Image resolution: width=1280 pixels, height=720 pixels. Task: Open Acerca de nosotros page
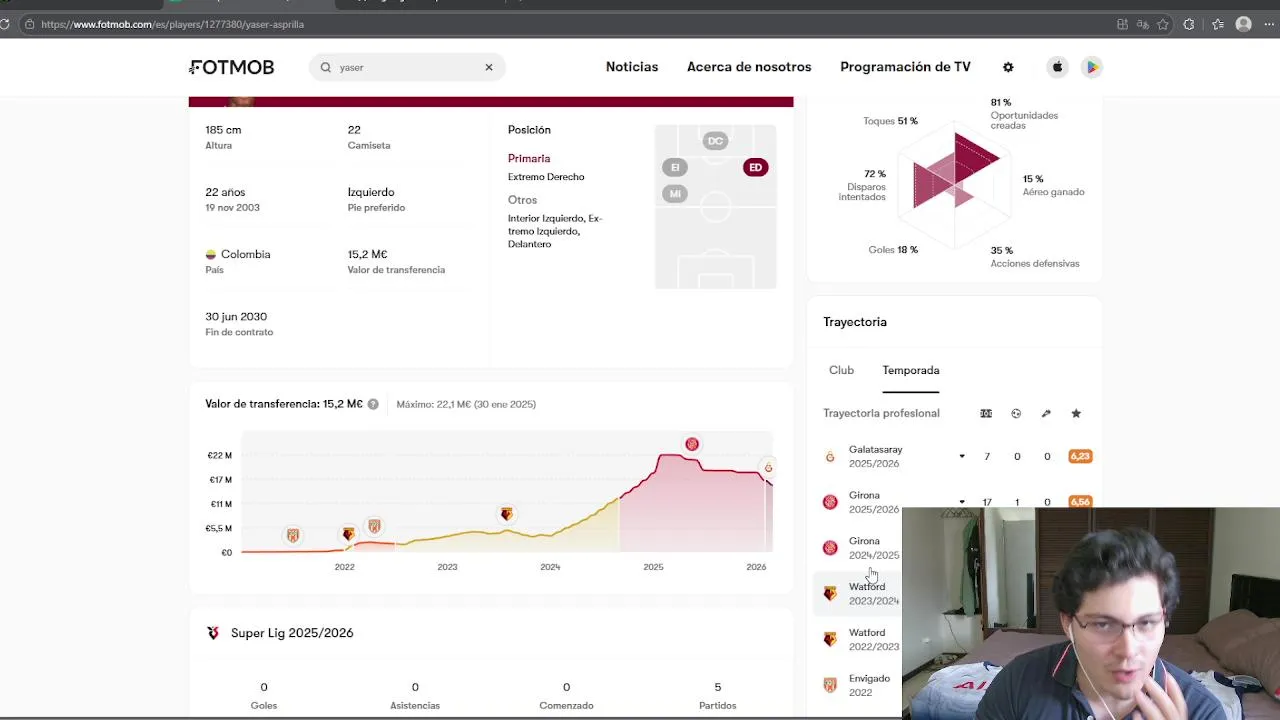[x=749, y=67]
